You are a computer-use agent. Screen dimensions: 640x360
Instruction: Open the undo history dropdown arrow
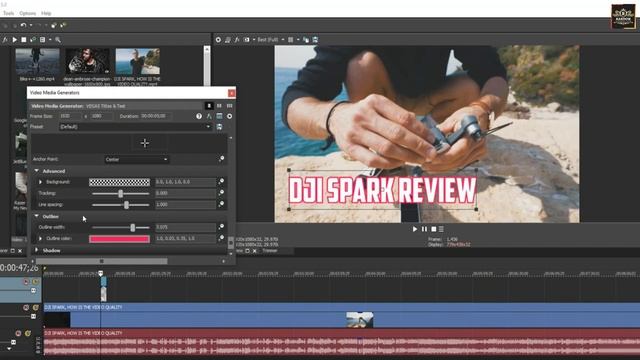[x=31, y=25]
